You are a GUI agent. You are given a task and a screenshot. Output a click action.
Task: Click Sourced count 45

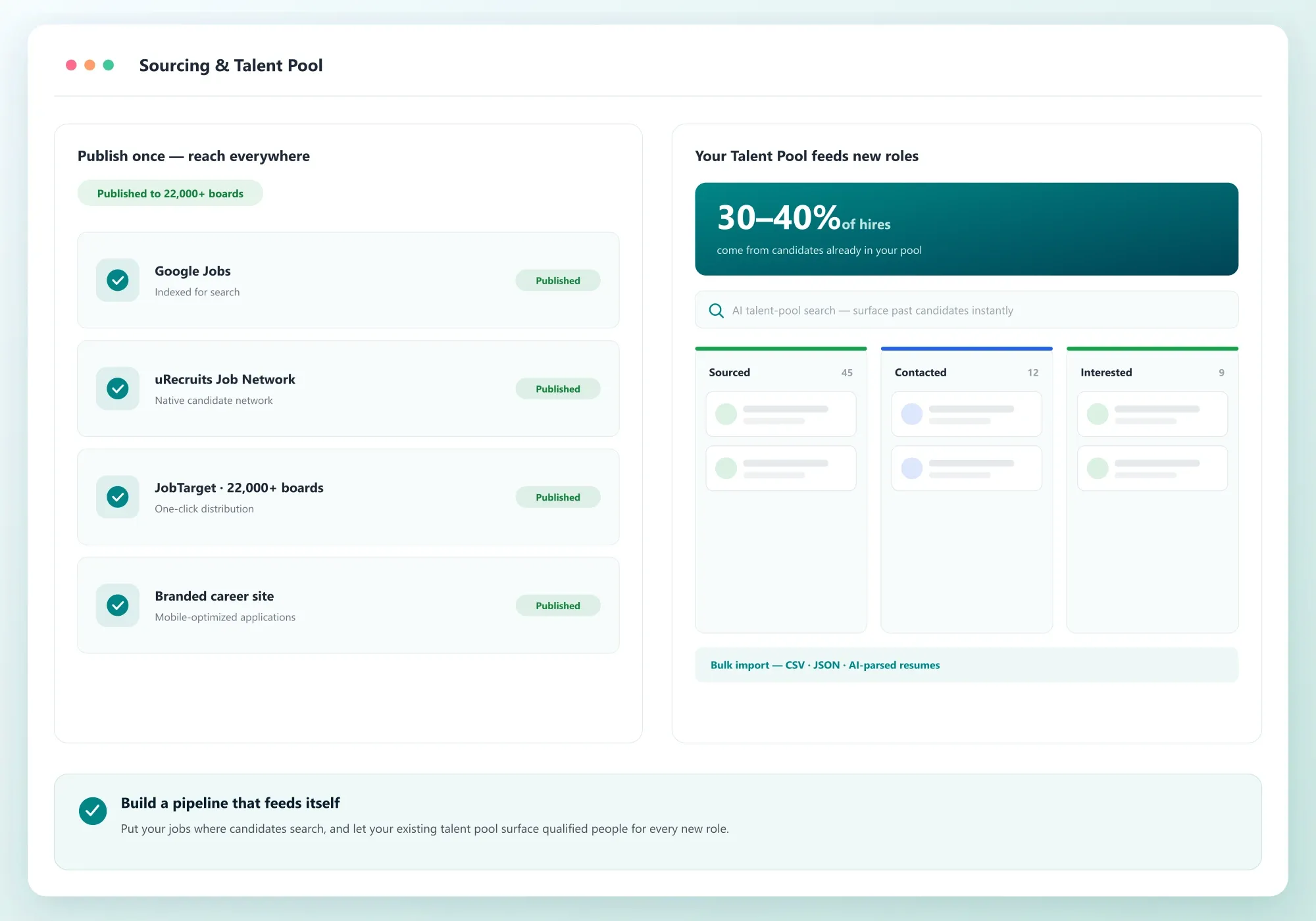coord(847,373)
